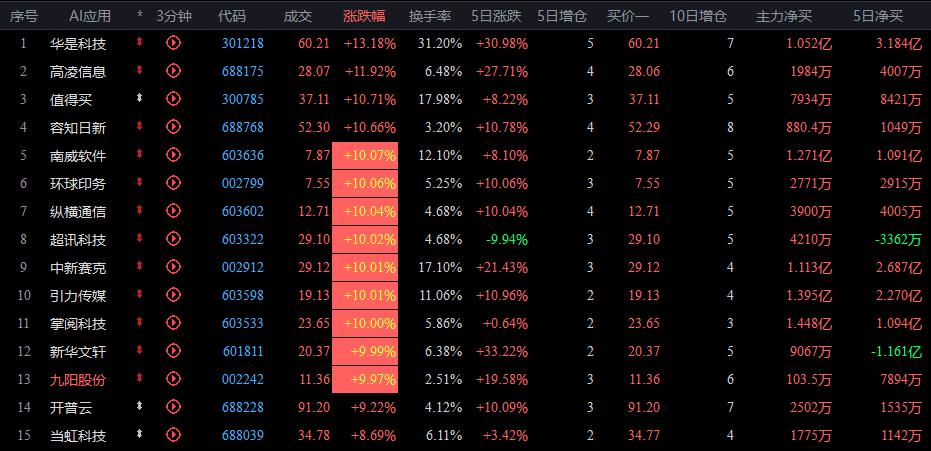Open 3-minute playback icon for 环球印务
This screenshot has height=451, width=931.
[173, 183]
